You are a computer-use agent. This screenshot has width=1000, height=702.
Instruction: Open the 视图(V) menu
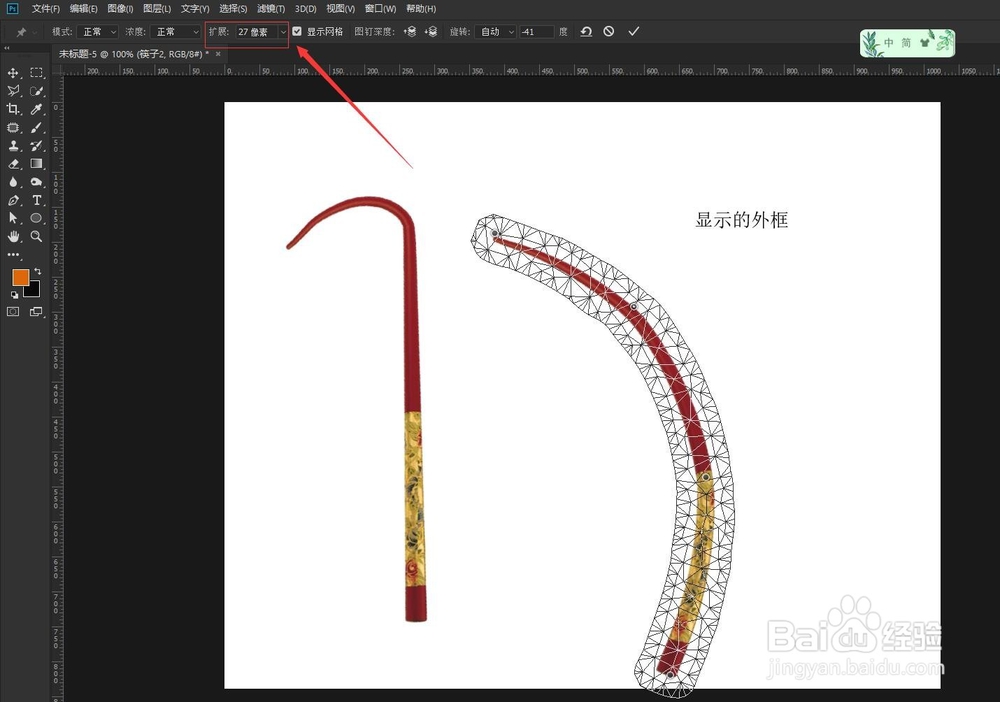click(341, 9)
